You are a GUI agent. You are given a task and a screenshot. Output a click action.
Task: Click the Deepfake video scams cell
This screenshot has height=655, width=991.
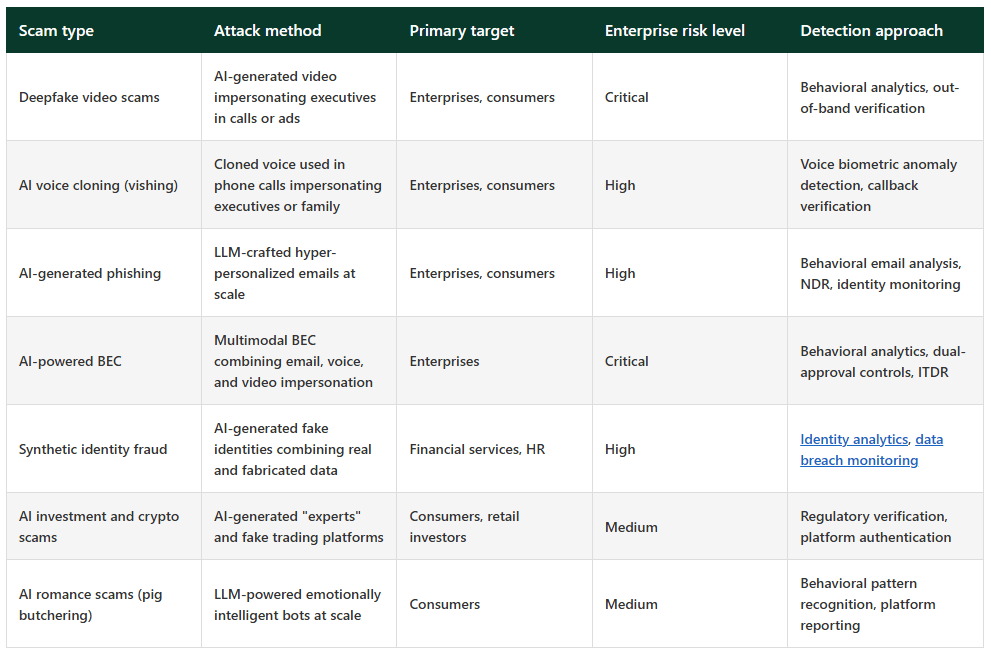tap(89, 97)
